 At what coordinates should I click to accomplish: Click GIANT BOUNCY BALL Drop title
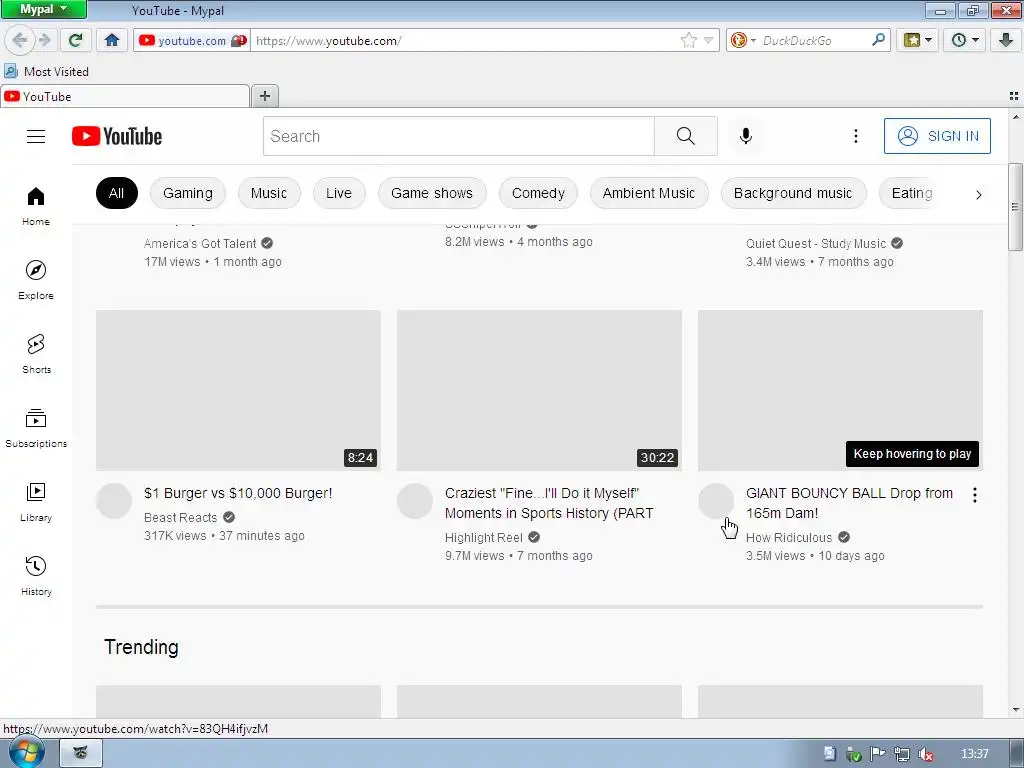coord(849,503)
